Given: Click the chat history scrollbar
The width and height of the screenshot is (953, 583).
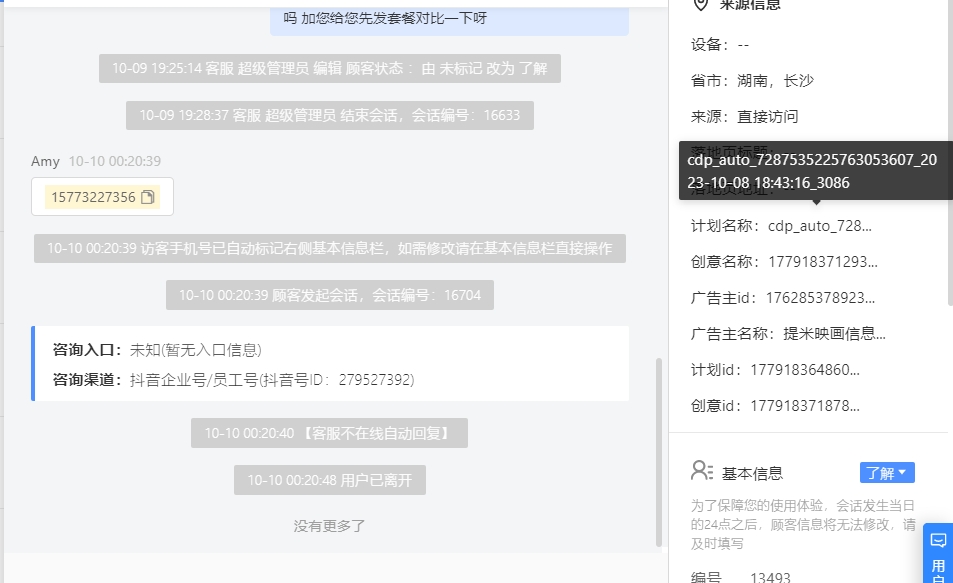Looking at the screenshot, I should (x=659, y=452).
